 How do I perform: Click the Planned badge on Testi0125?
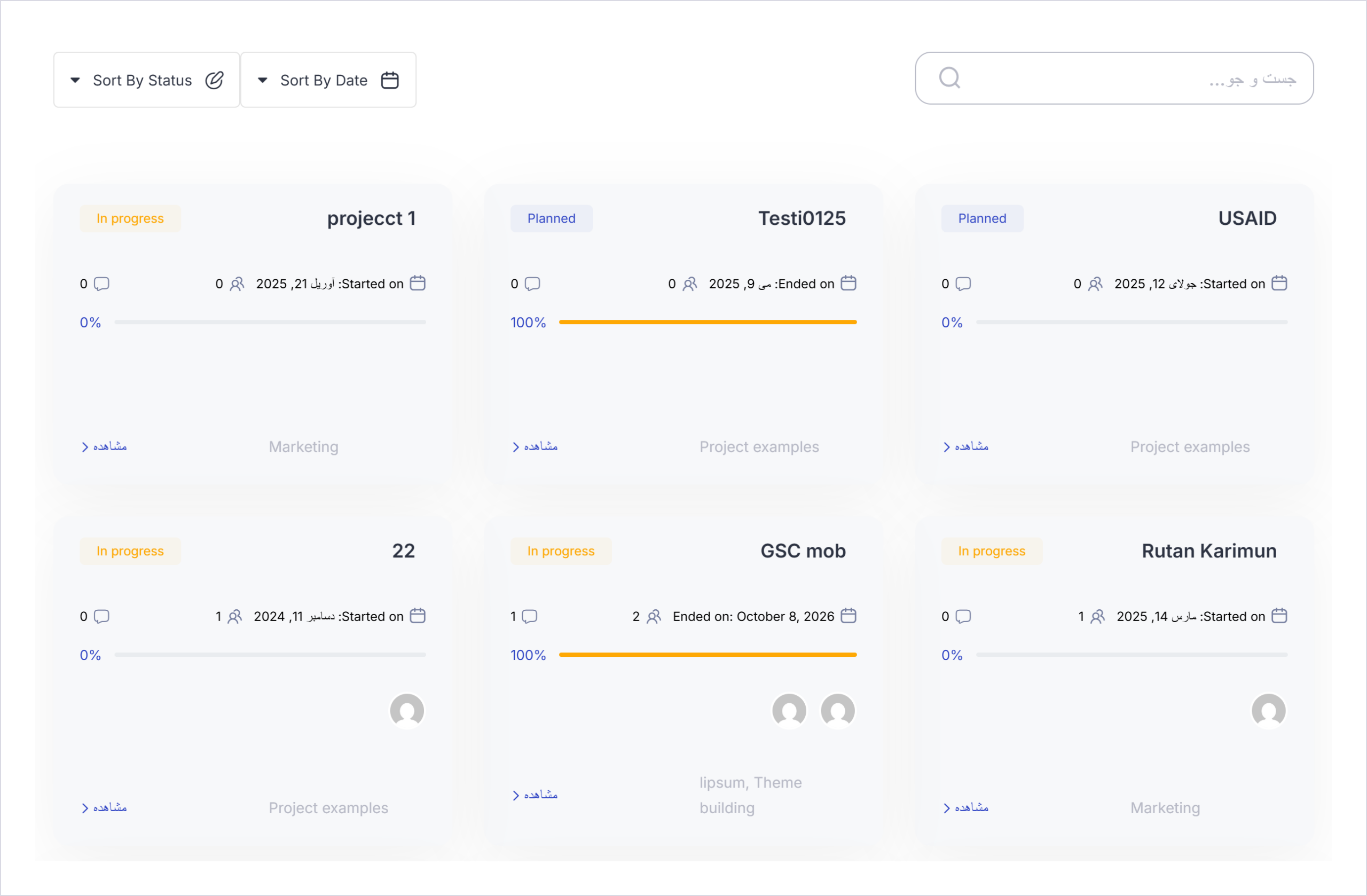click(x=552, y=218)
